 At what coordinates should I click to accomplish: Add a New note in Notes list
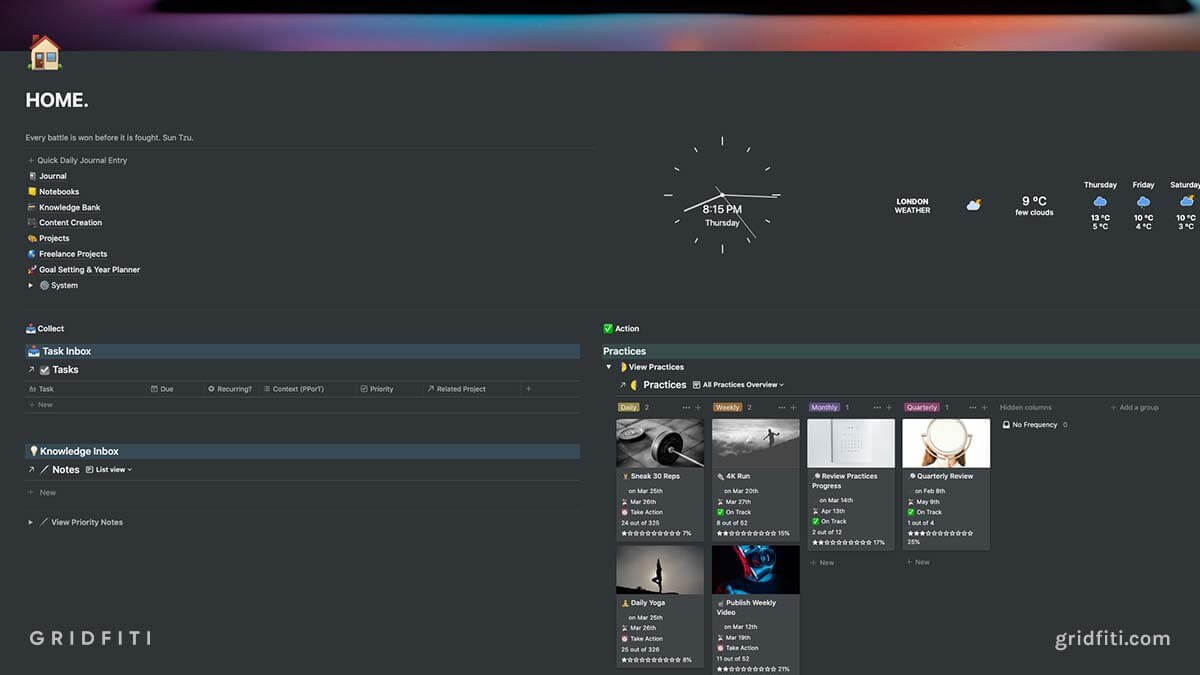pos(43,492)
